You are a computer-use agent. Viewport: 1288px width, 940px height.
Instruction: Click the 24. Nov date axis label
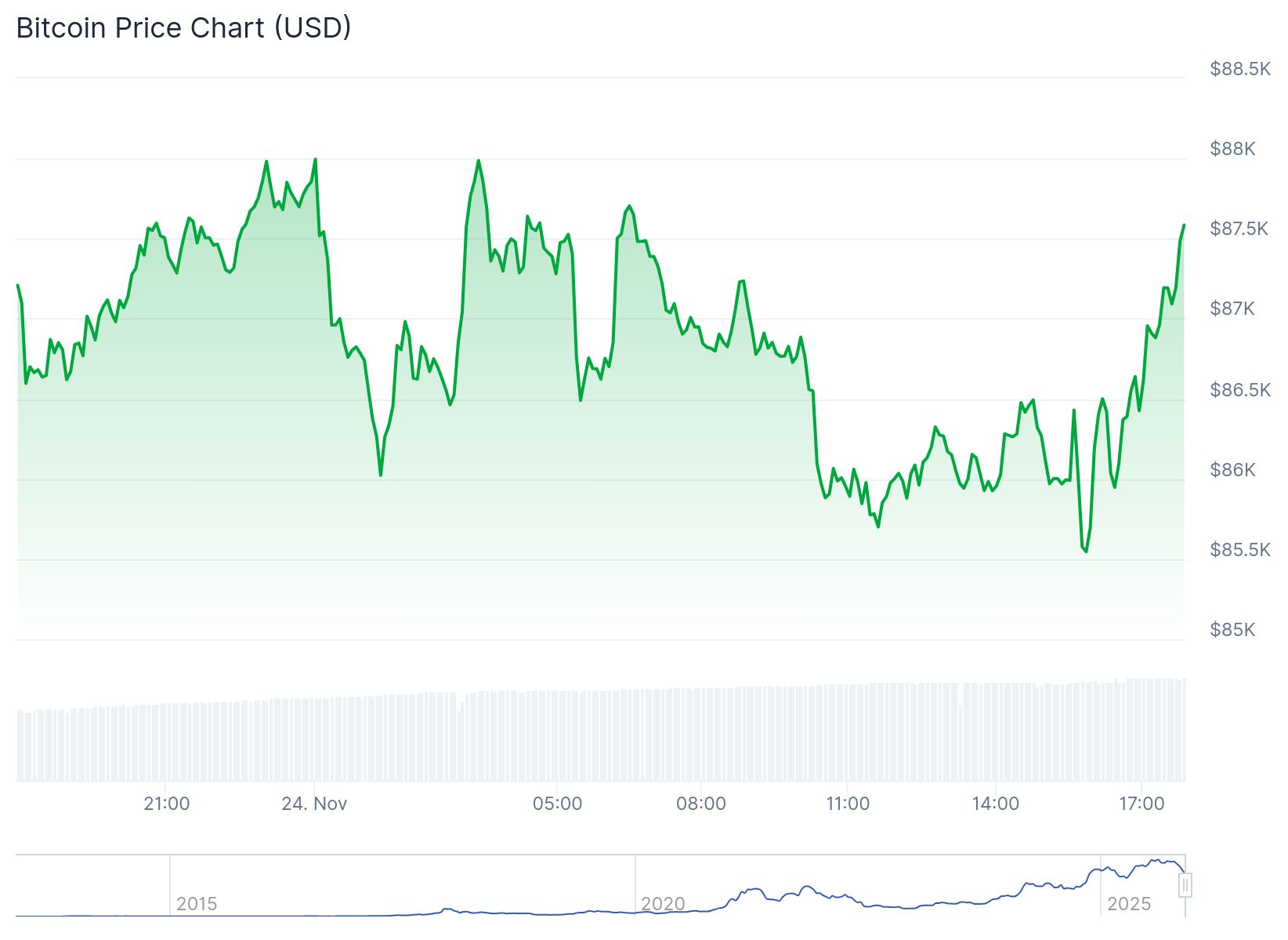pyautogui.click(x=314, y=804)
